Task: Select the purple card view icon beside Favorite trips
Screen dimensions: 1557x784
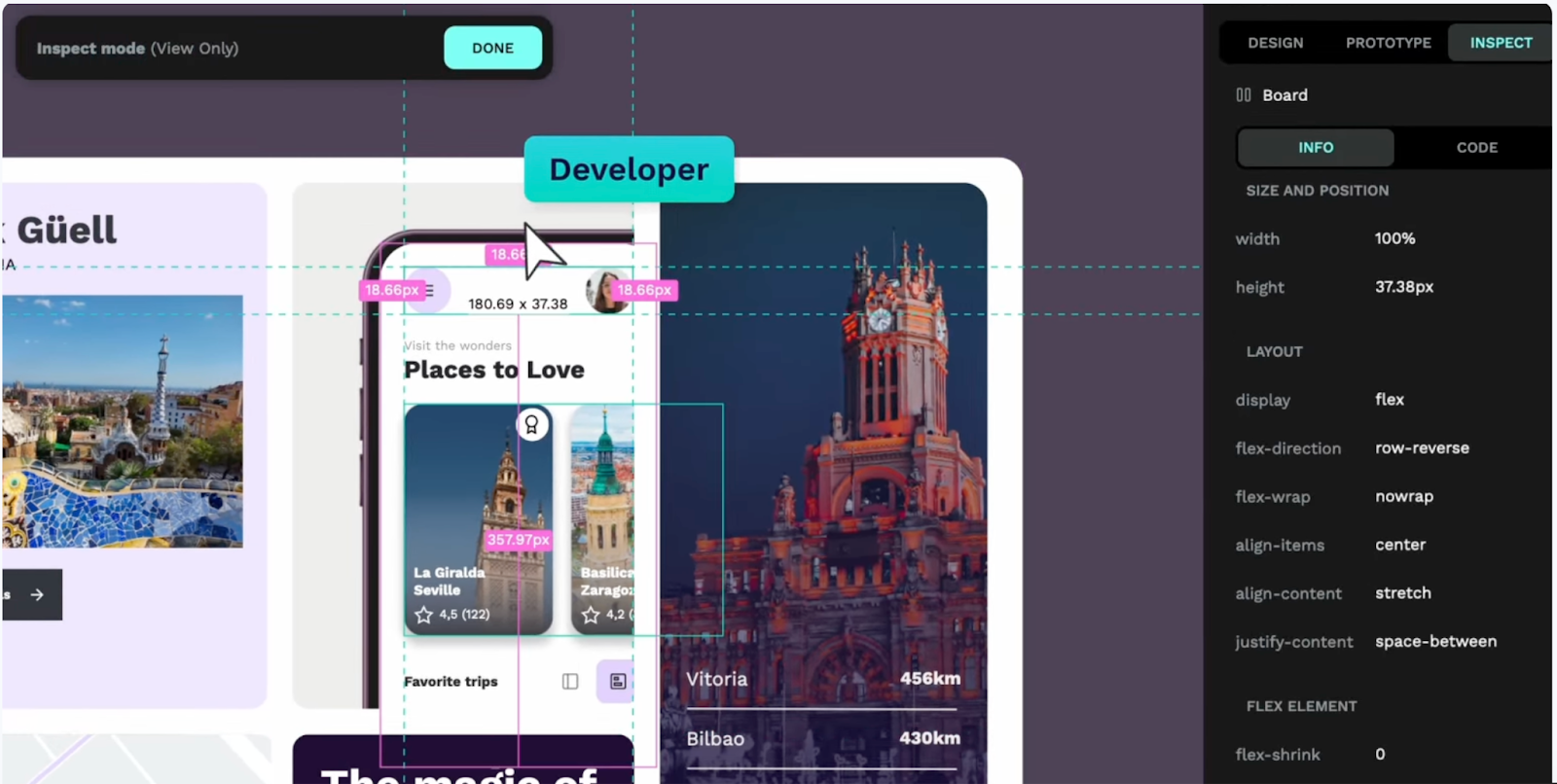Action: pyautogui.click(x=616, y=681)
